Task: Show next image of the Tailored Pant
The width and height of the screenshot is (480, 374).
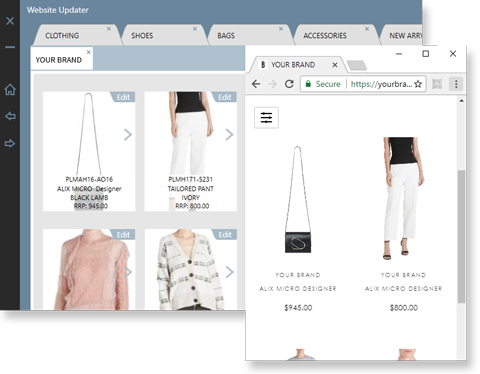Action: coord(229,135)
